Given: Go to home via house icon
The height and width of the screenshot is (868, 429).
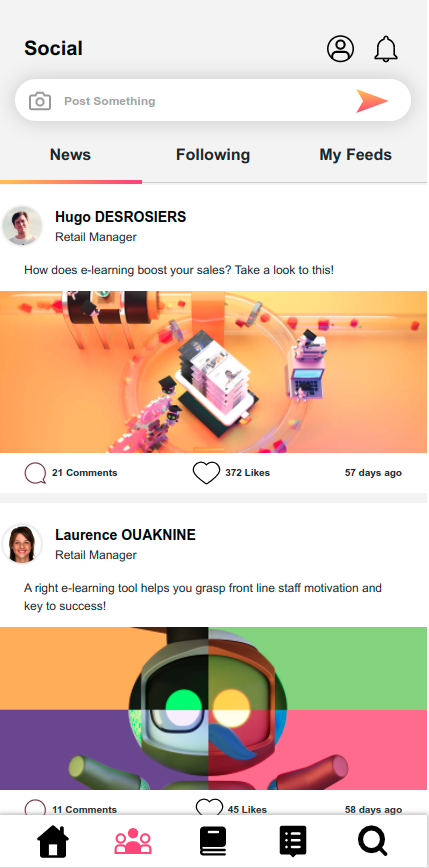Looking at the screenshot, I should (x=53, y=841).
